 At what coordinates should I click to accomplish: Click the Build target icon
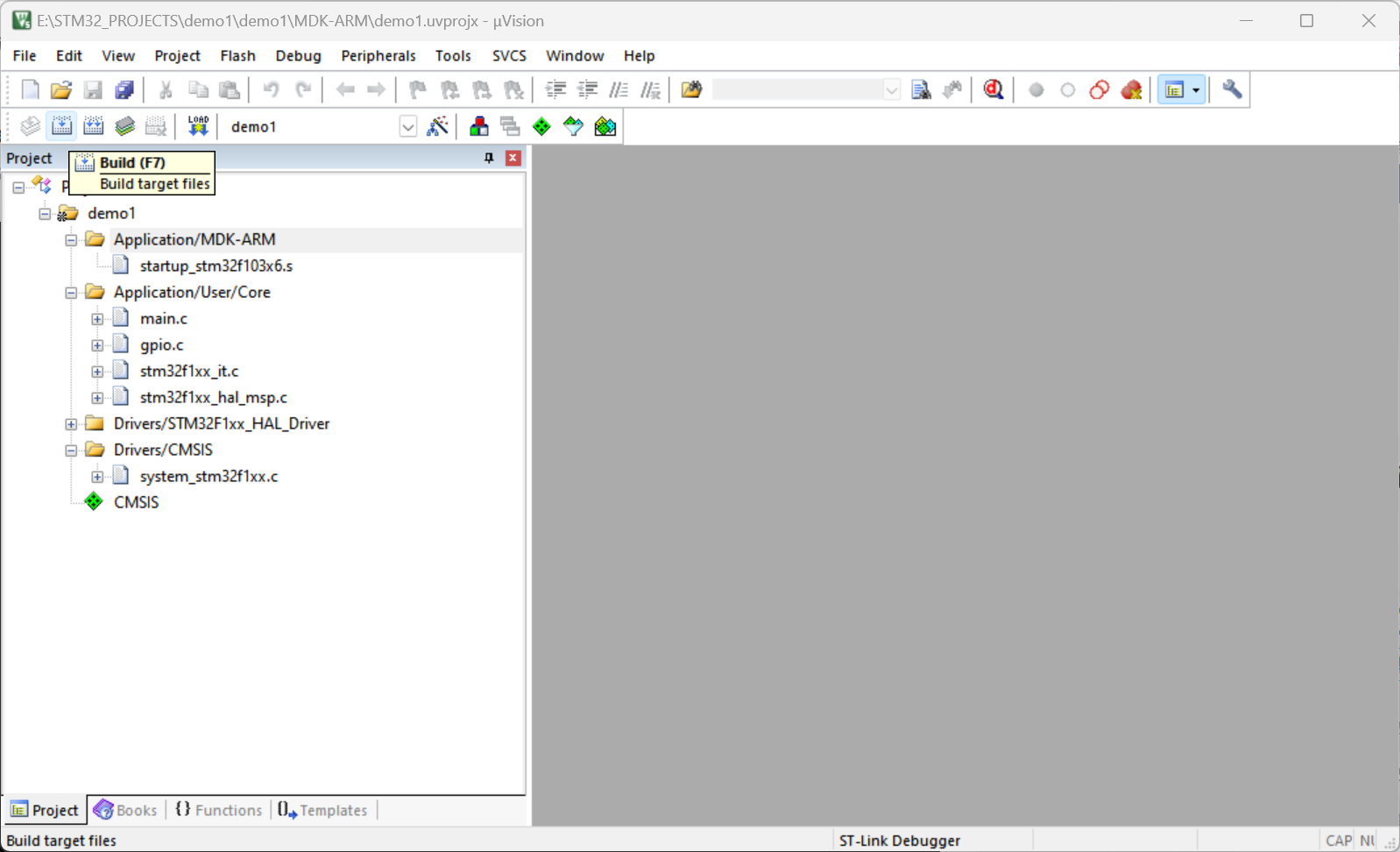click(x=61, y=126)
